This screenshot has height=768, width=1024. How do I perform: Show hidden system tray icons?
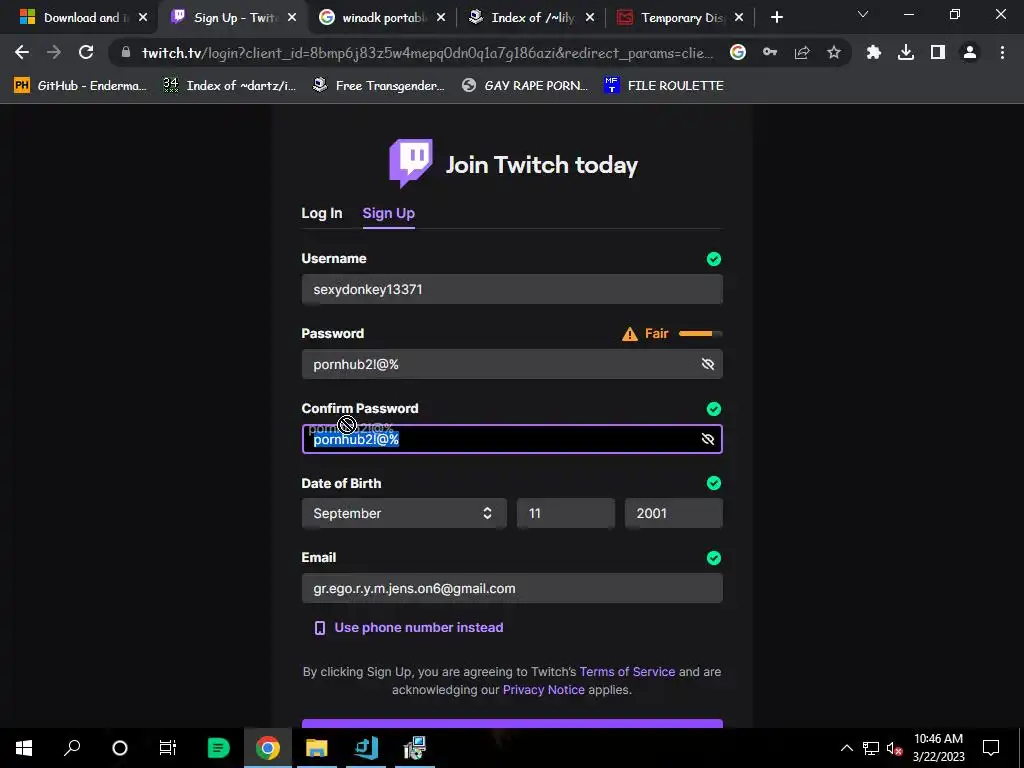pos(846,748)
